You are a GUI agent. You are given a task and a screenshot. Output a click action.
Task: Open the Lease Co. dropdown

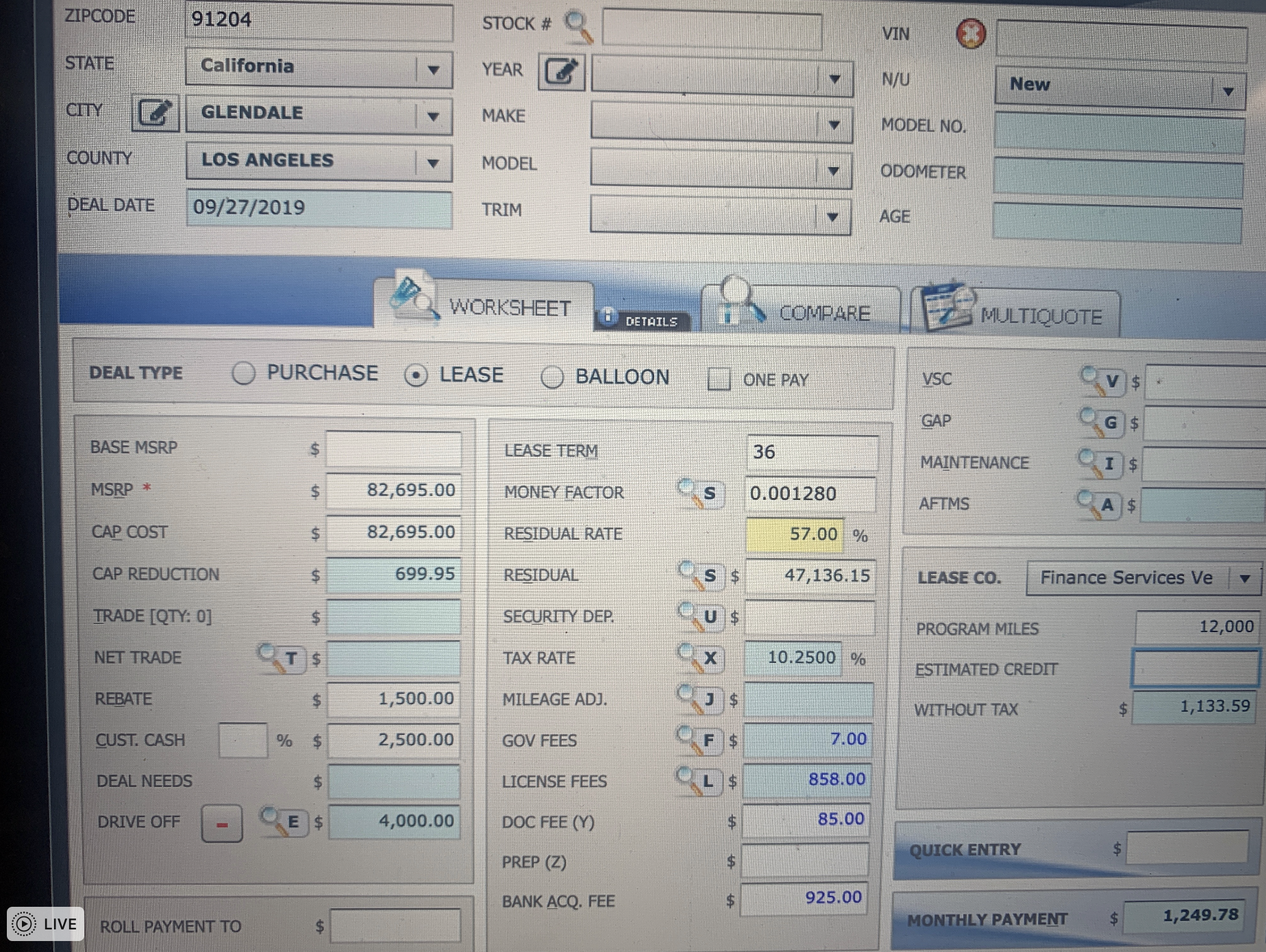point(1143,579)
